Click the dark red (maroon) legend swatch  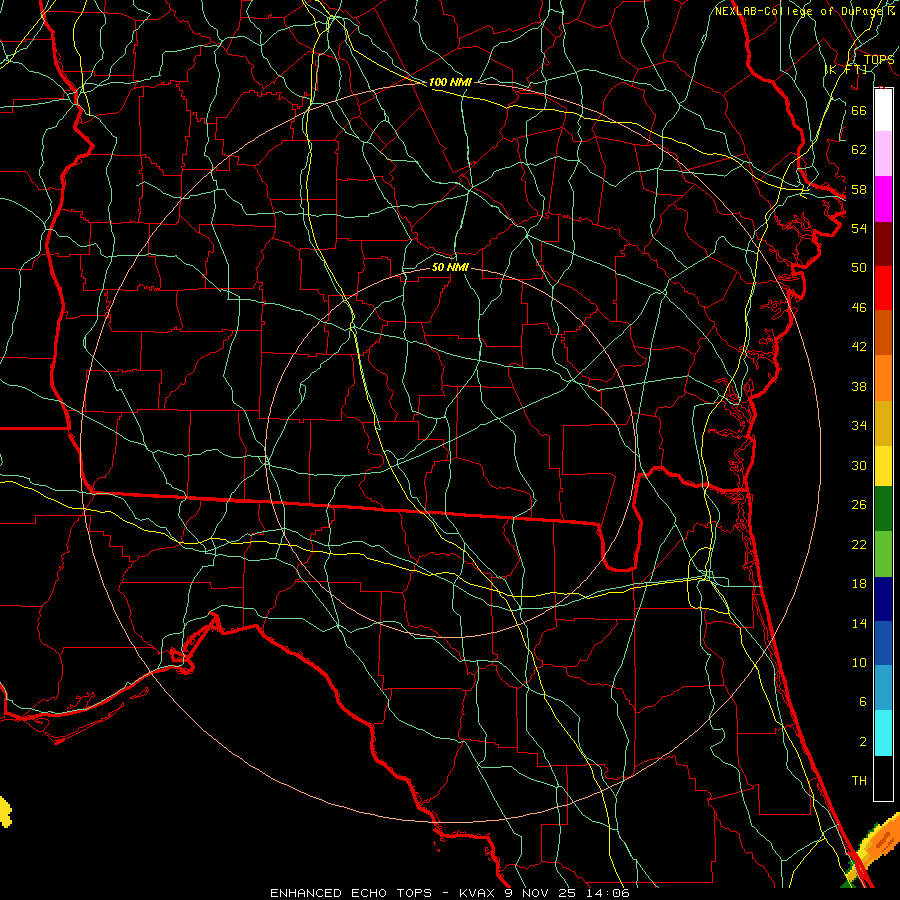[x=883, y=244]
